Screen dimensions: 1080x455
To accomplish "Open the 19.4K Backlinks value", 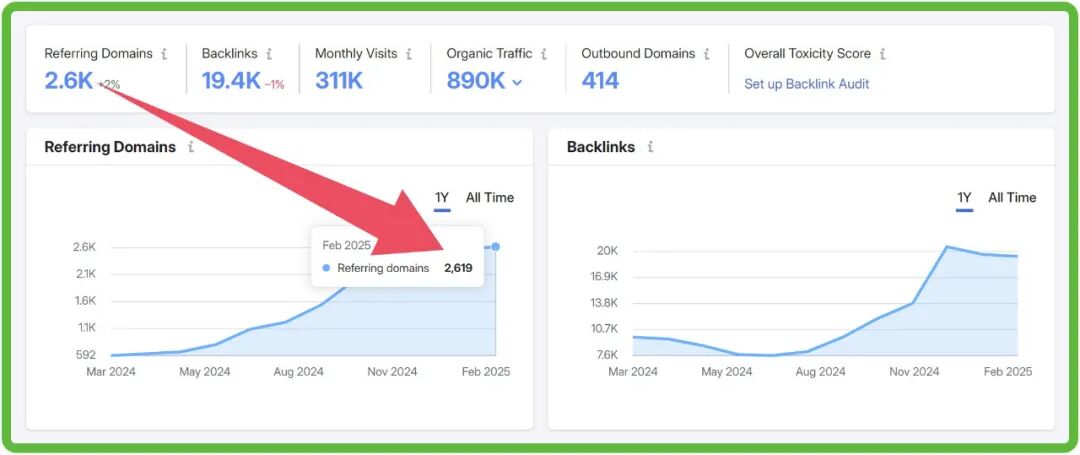I will click(x=230, y=81).
